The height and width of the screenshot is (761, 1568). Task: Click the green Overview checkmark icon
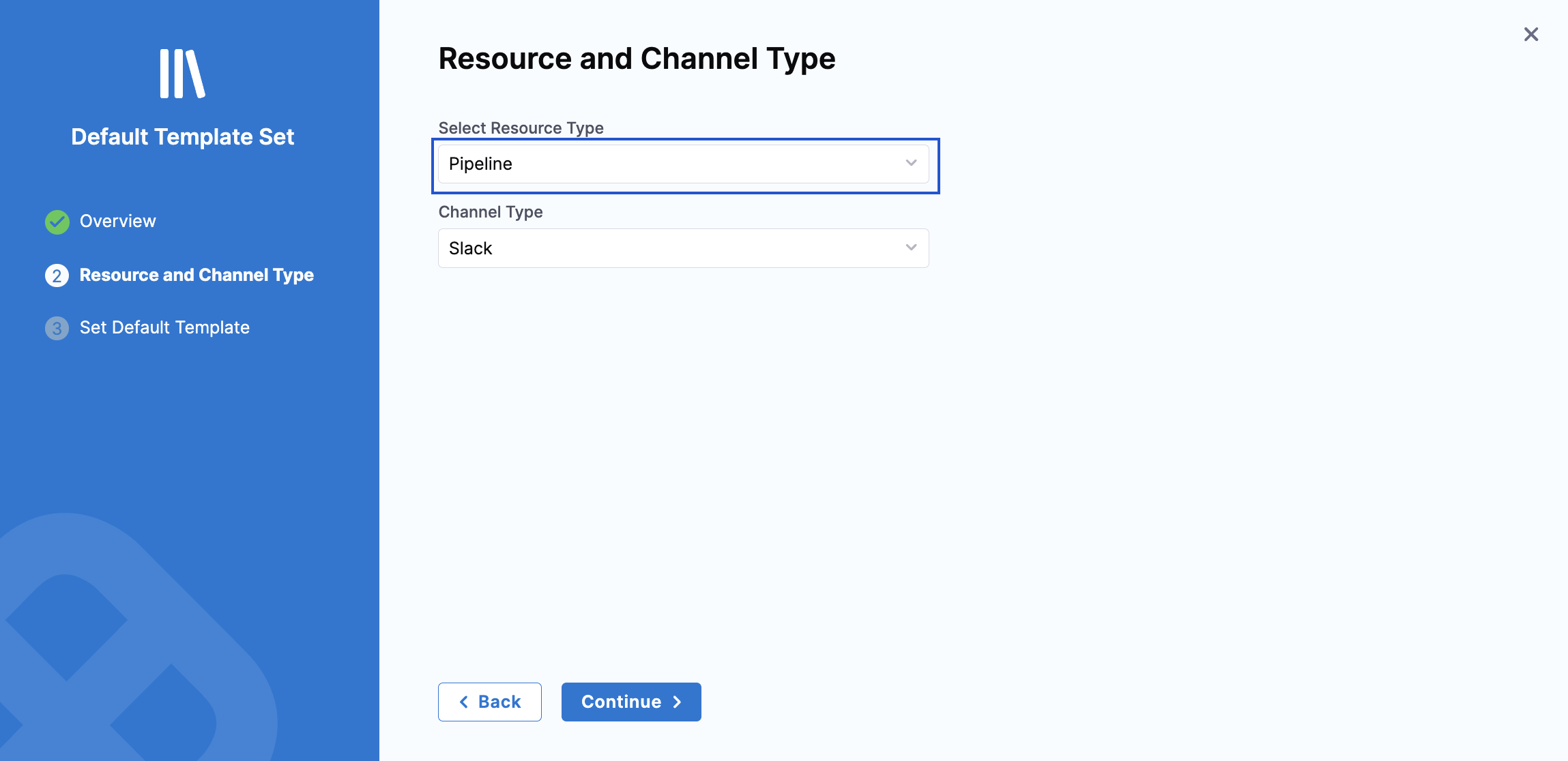pyautogui.click(x=57, y=222)
